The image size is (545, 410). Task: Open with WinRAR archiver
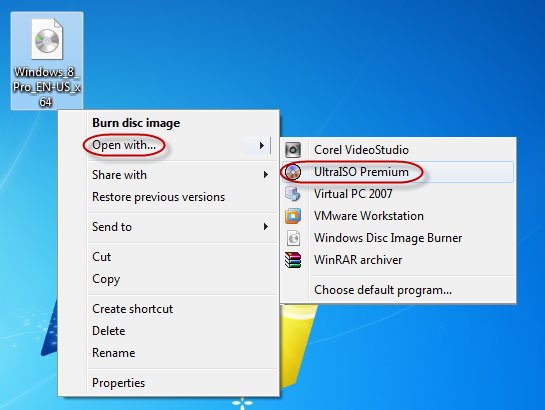pyautogui.click(x=398, y=260)
